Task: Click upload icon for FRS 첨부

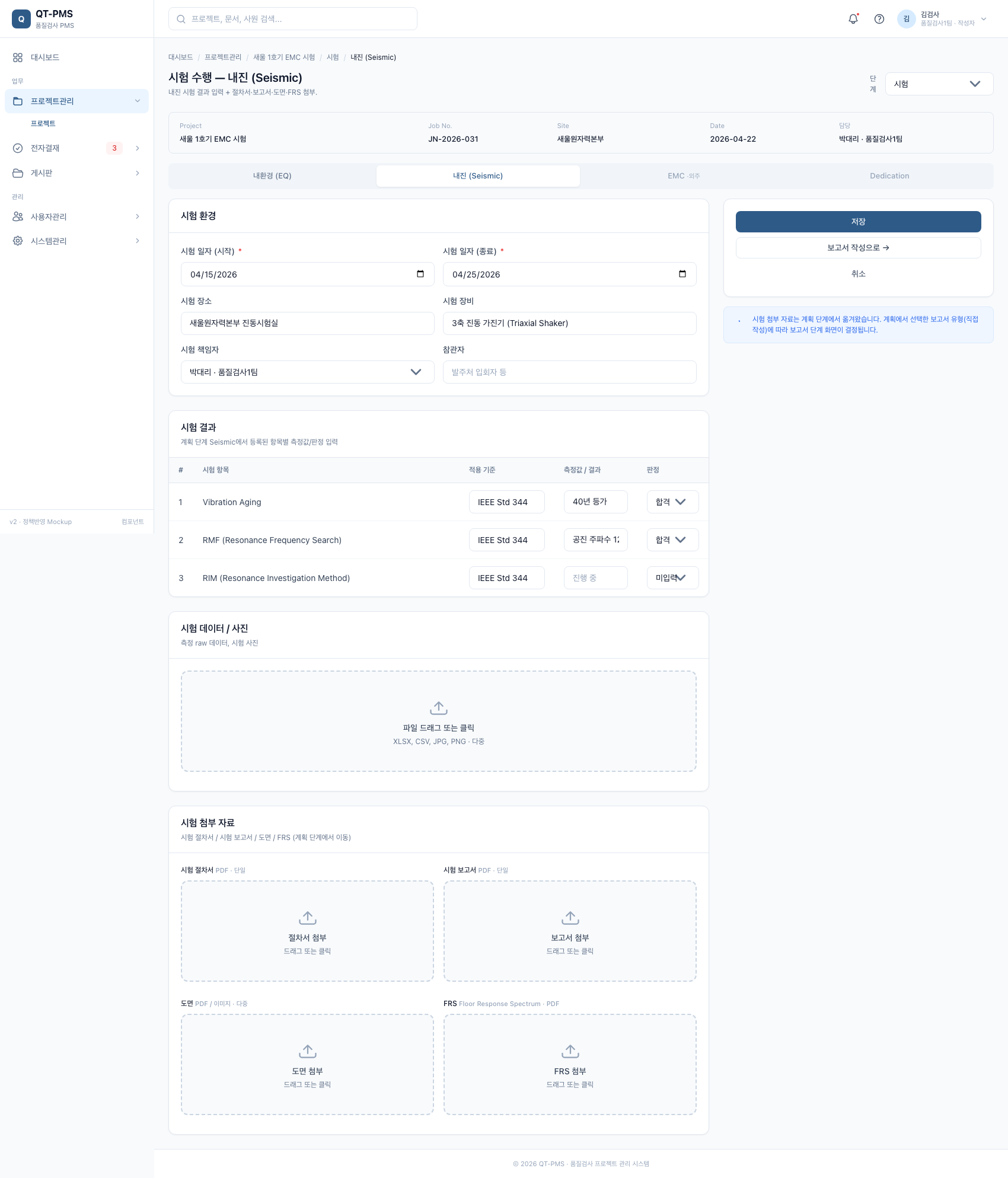Action: (570, 1051)
